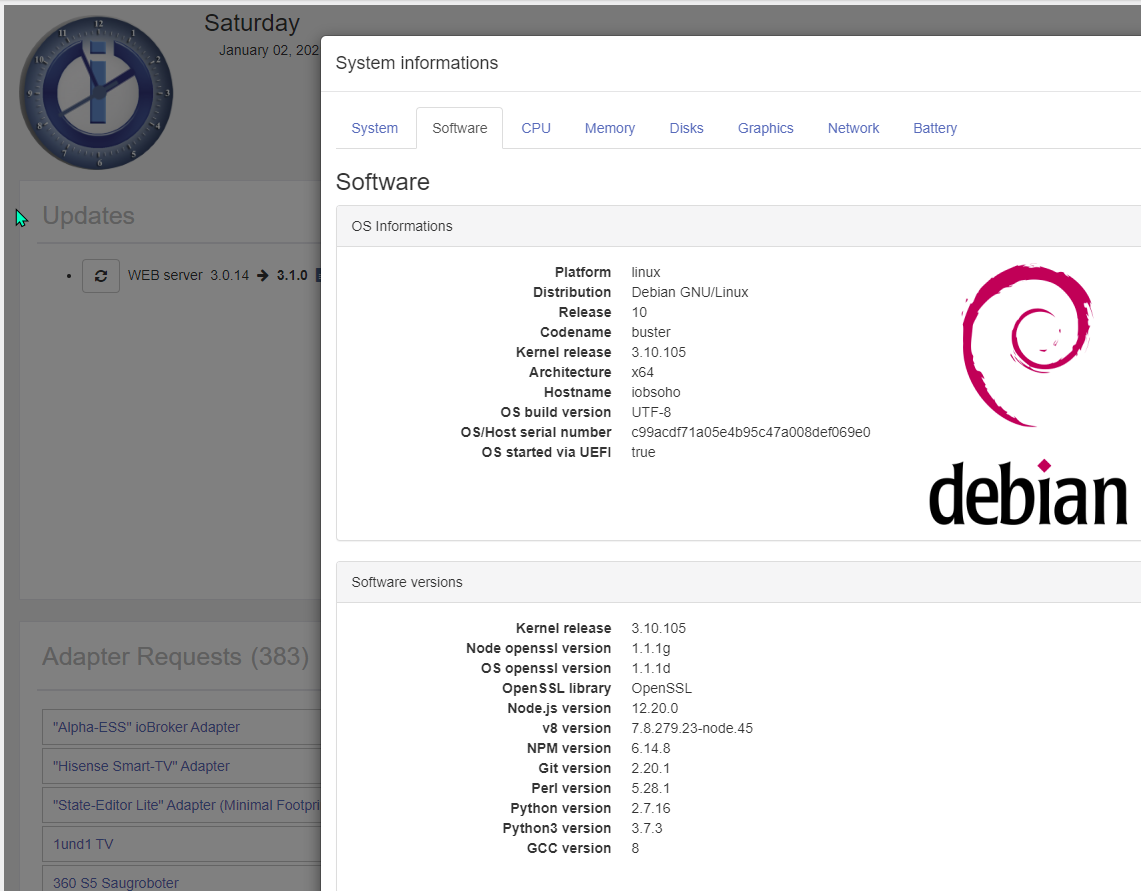Open "Hisense Smart-TV" Adapter request

tap(181, 767)
